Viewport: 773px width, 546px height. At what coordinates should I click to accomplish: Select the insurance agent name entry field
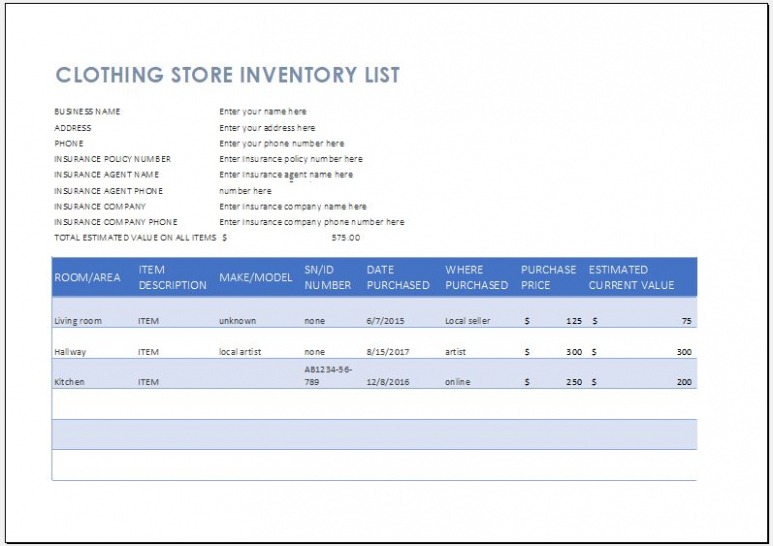coord(286,175)
